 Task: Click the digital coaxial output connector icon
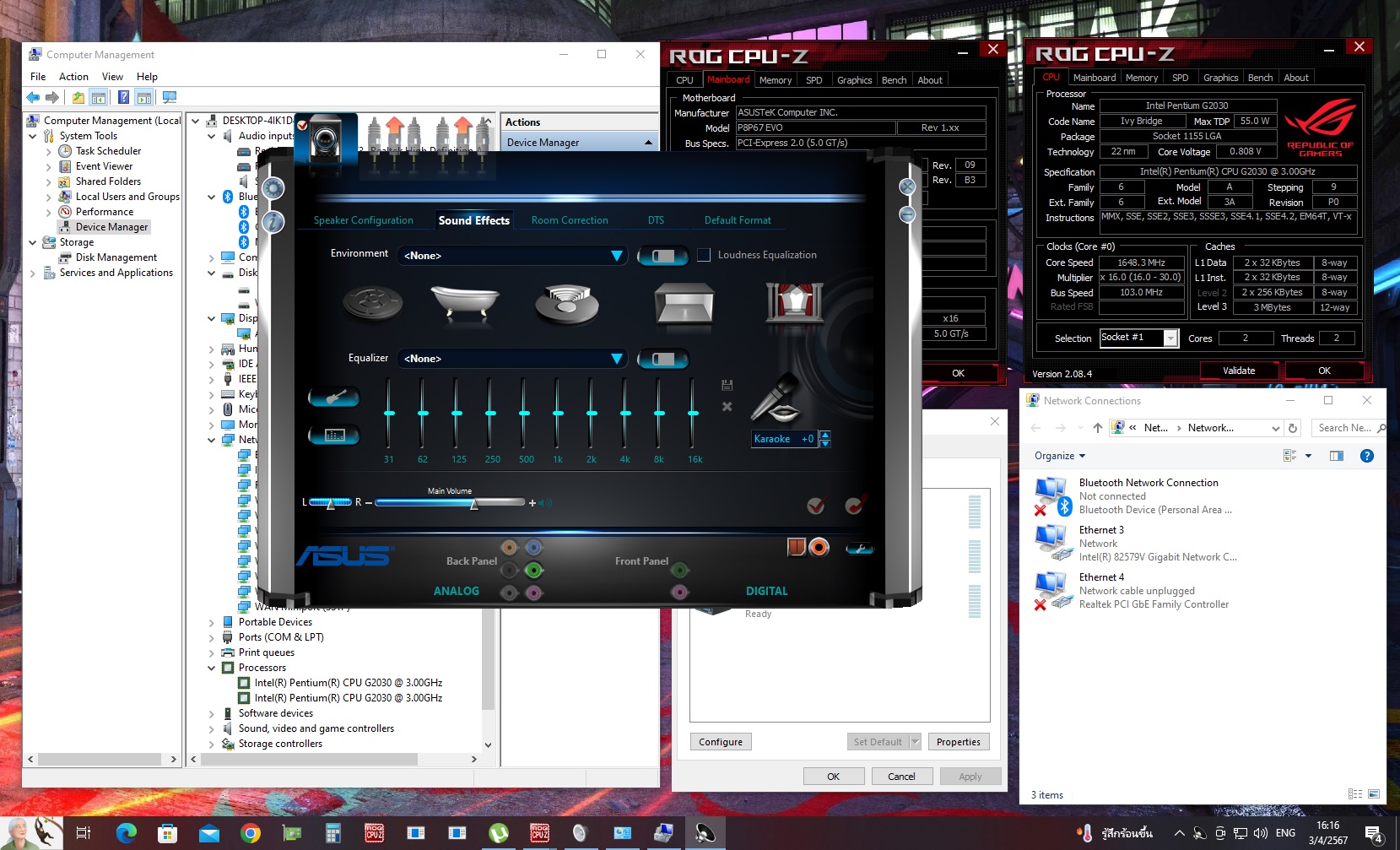[x=819, y=547]
